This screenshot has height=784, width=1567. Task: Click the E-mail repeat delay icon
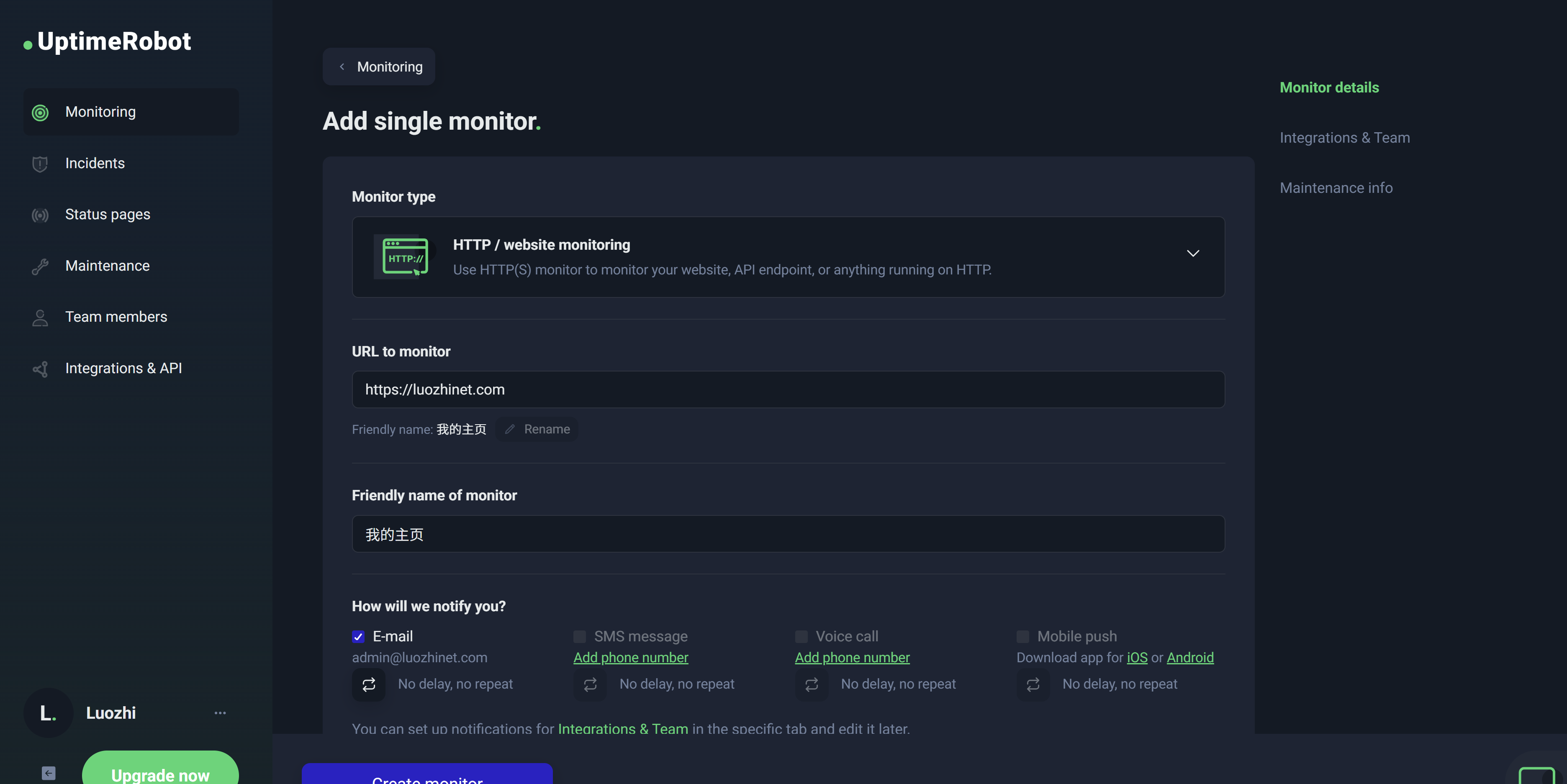pyautogui.click(x=369, y=684)
